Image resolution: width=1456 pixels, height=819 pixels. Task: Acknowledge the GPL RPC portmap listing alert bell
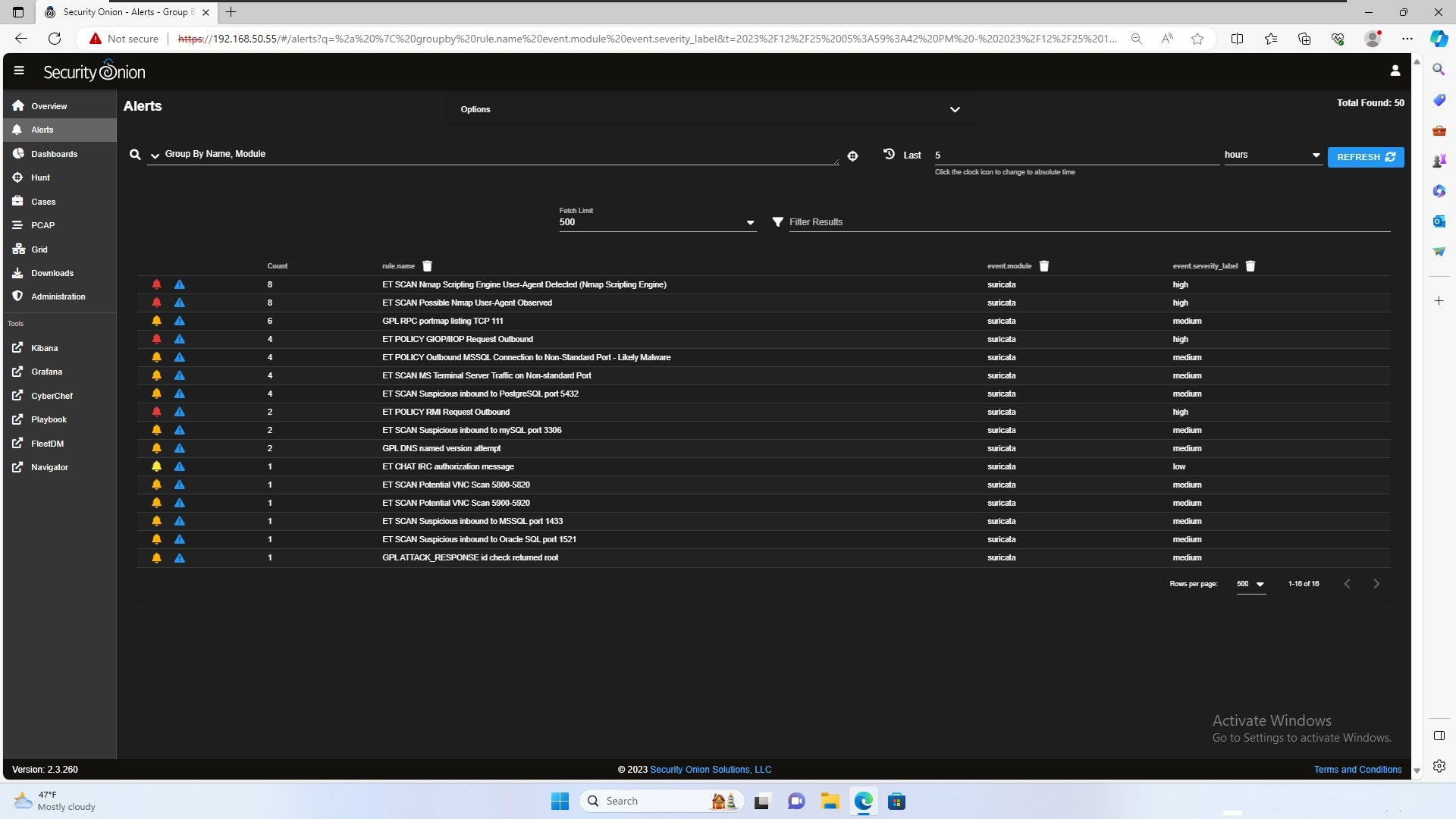pyautogui.click(x=156, y=321)
